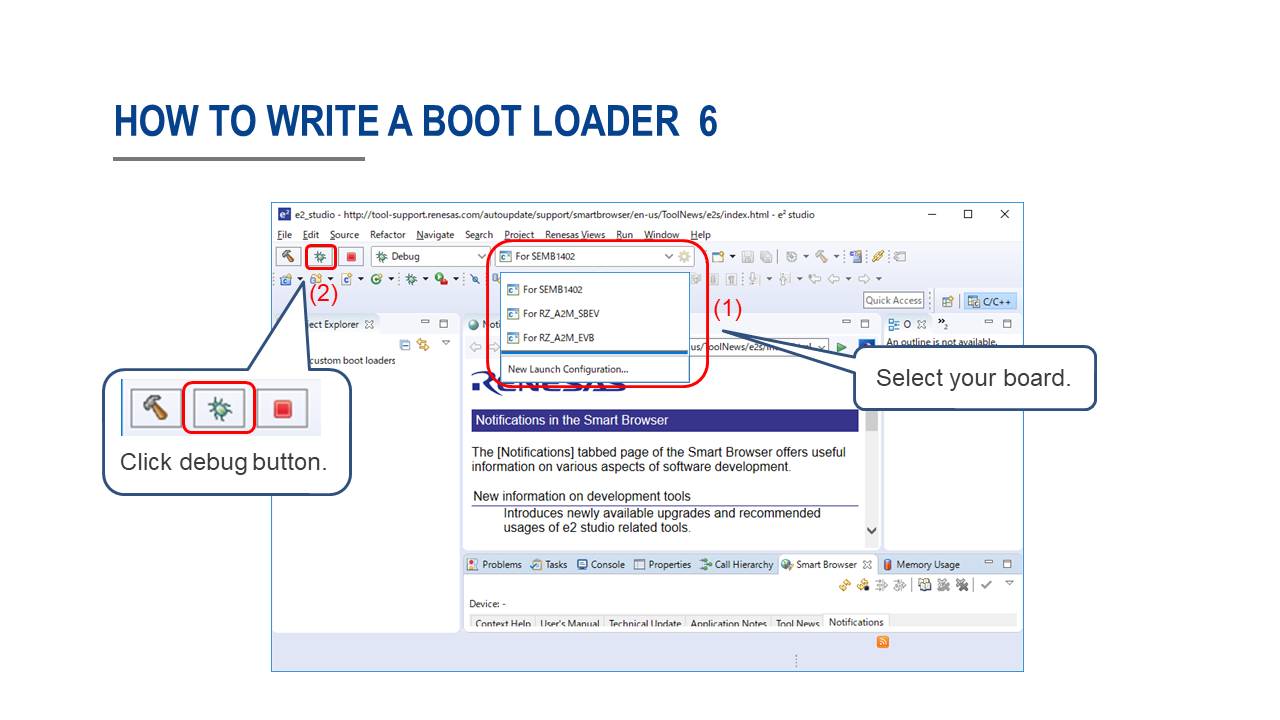
Task: Click the Save icon in the top toolbar
Action: tap(747, 257)
